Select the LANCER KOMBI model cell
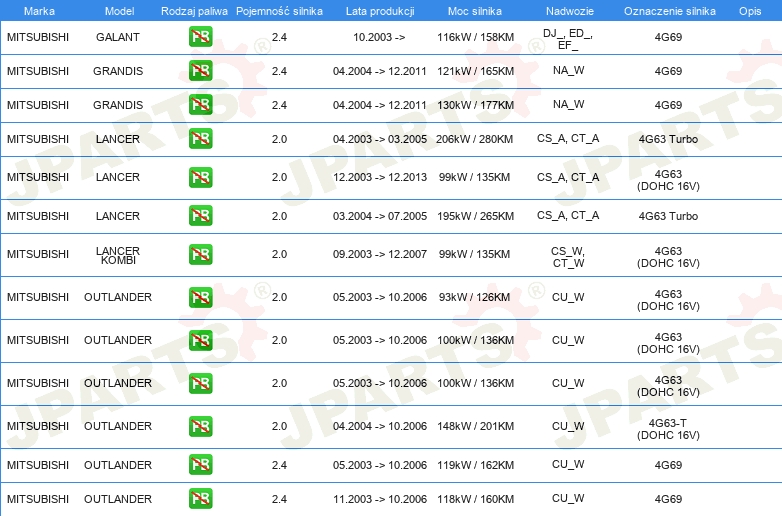The image size is (782, 516). tap(118, 255)
